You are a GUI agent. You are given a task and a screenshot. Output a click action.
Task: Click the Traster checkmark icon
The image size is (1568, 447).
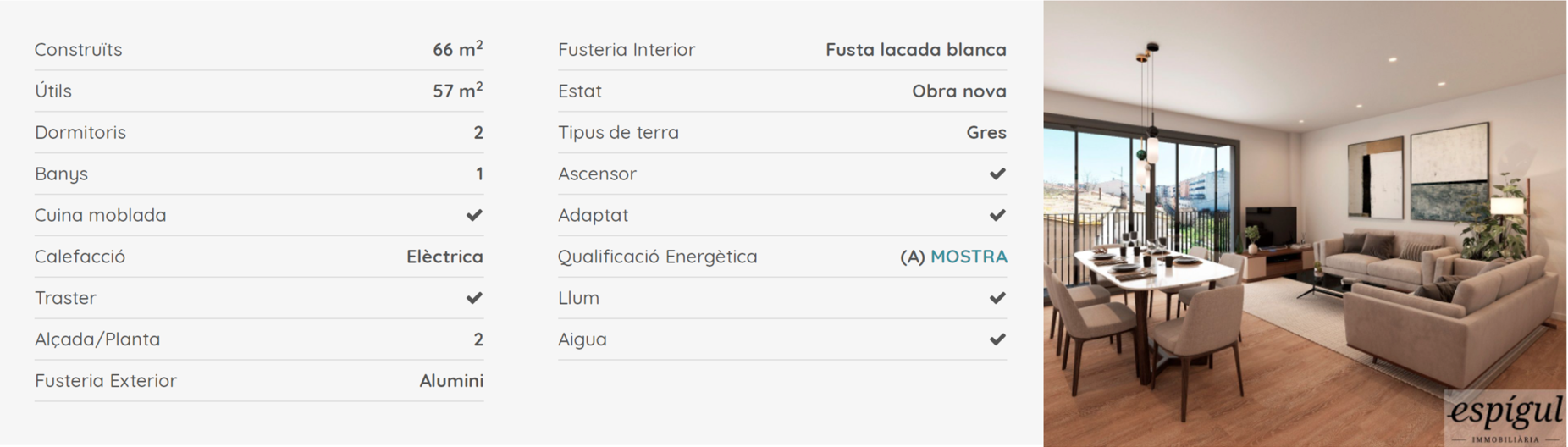474,298
